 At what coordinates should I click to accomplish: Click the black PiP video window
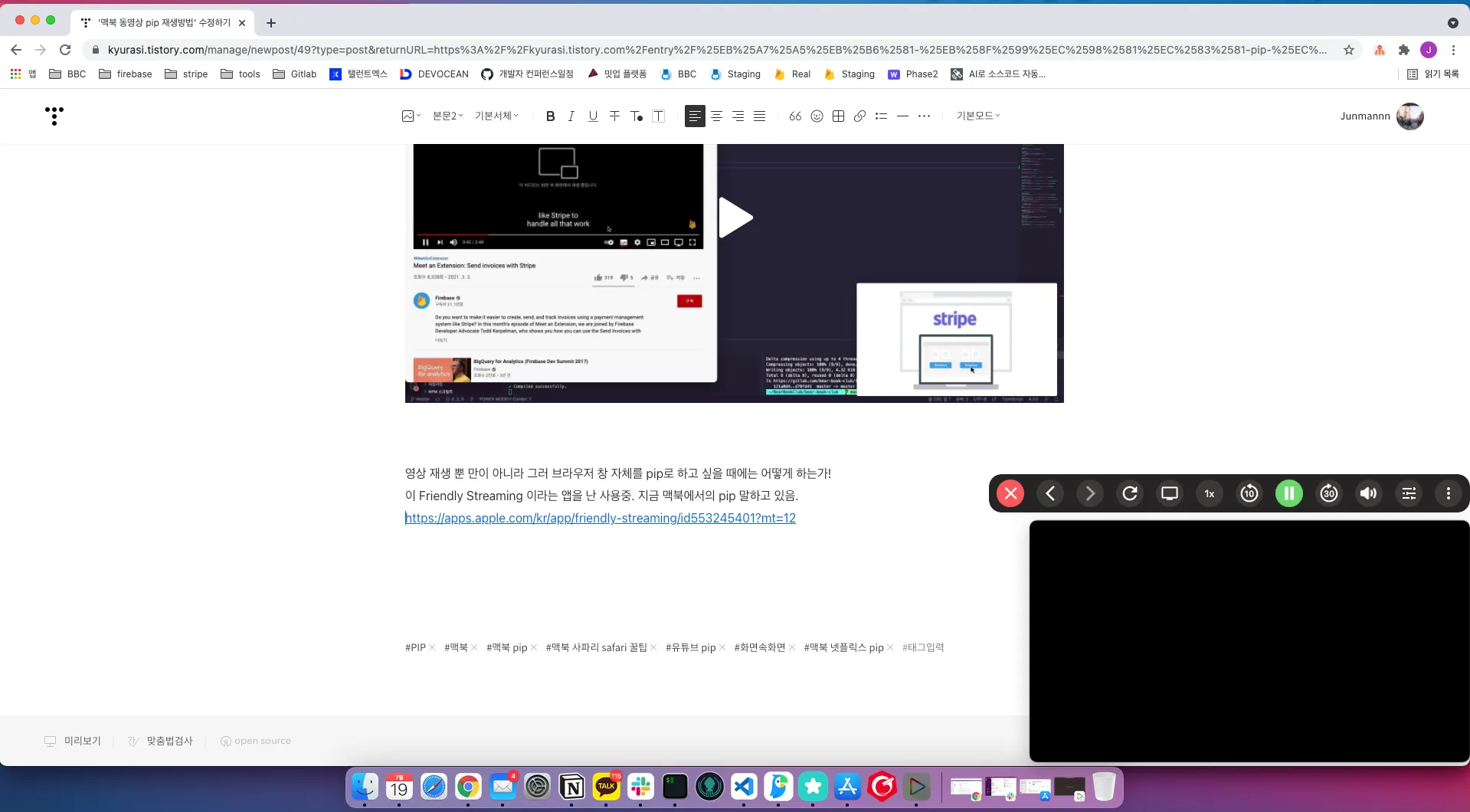(x=1249, y=642)
